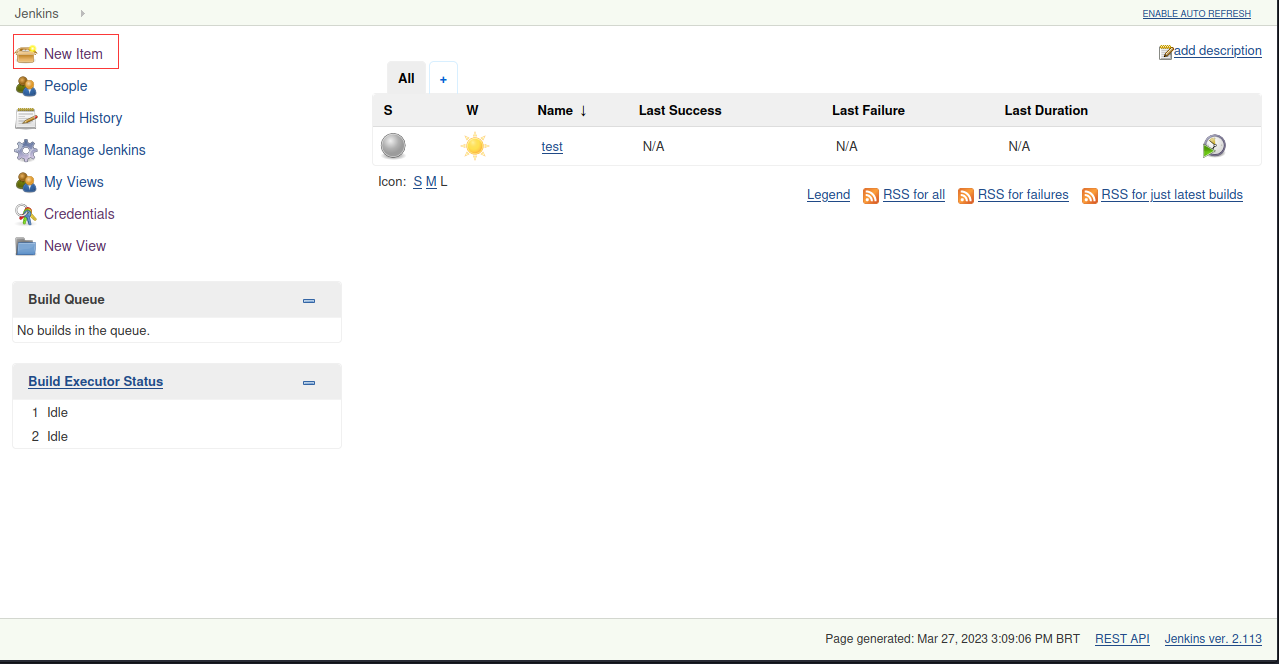Open RSS for failures link text
The image size is (1279, 664).
click(x=1023, y=194)
